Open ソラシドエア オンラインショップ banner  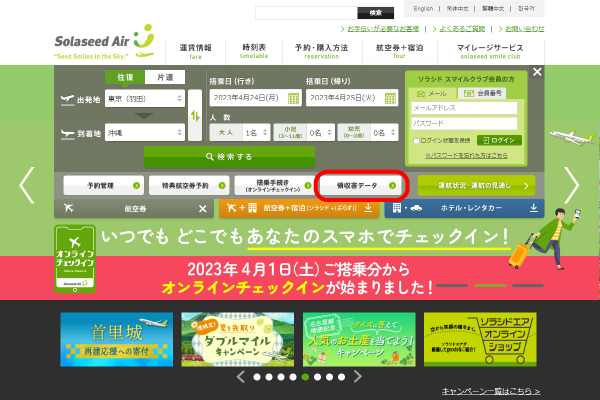480,340
